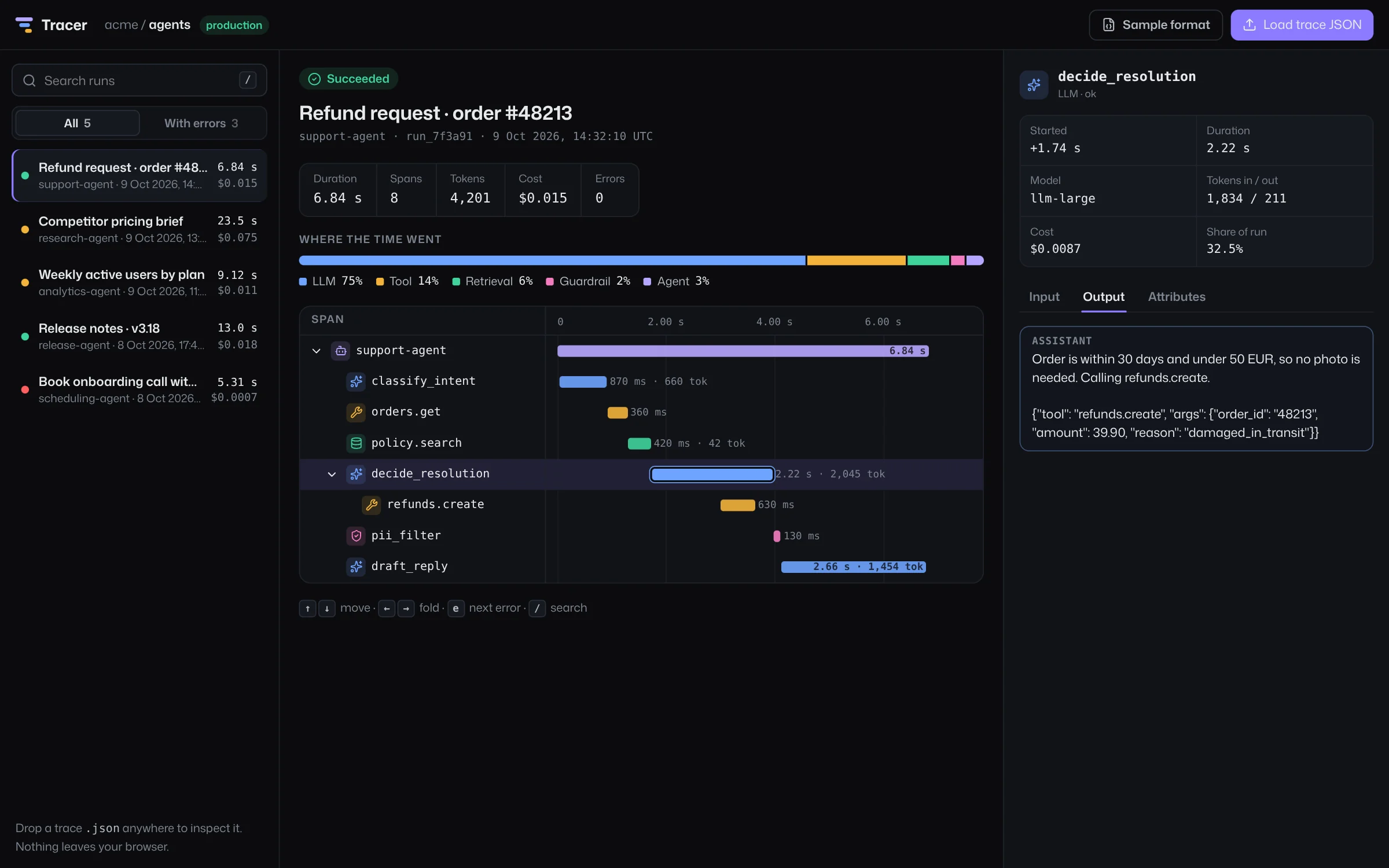This screenshot has height=868, width=1389.
Task: Open the Weekly active users by plan run
Action: pyautogui.click(x=139, y=283)
